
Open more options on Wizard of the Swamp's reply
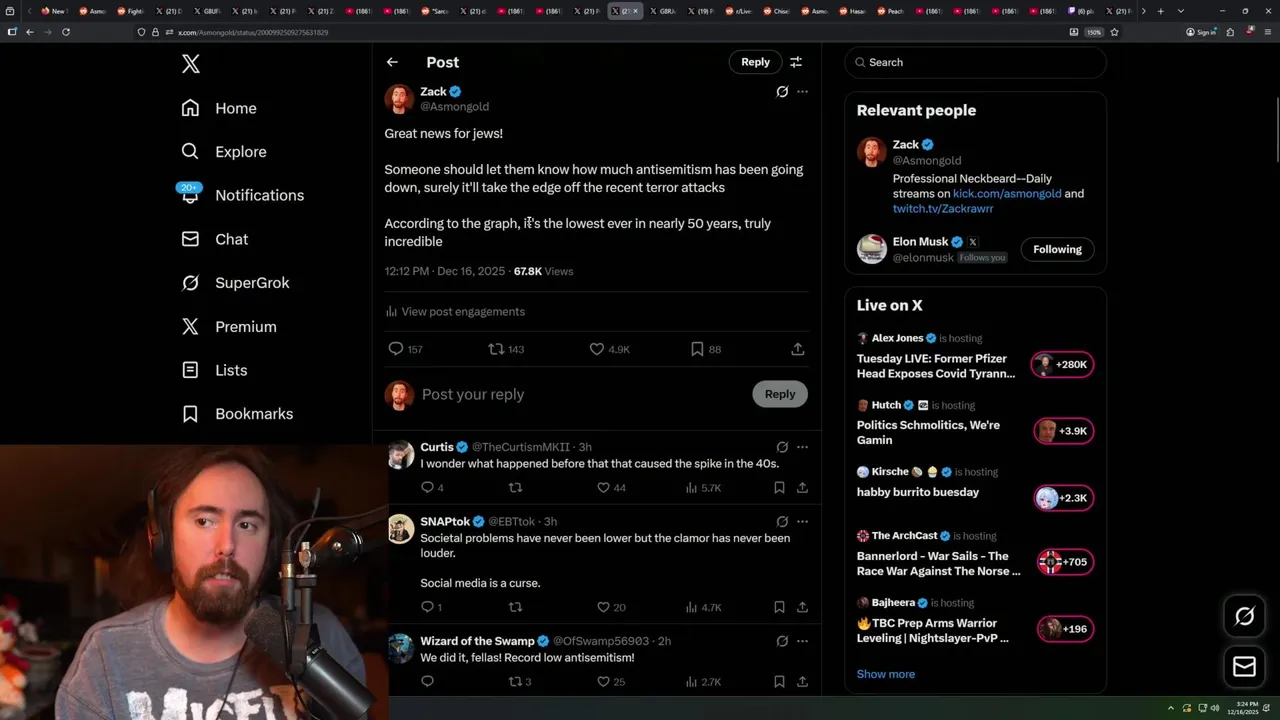point(802,641)
